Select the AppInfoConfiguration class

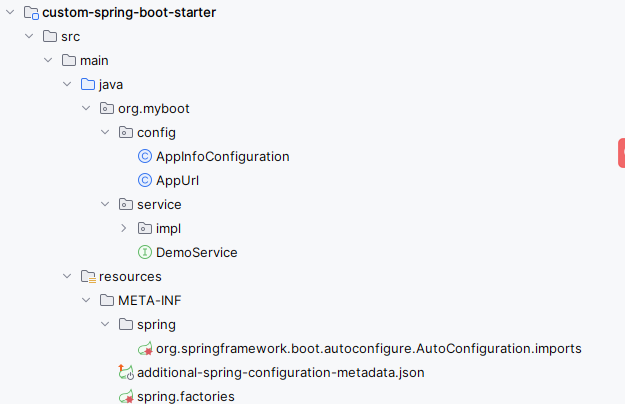point(222,157)
